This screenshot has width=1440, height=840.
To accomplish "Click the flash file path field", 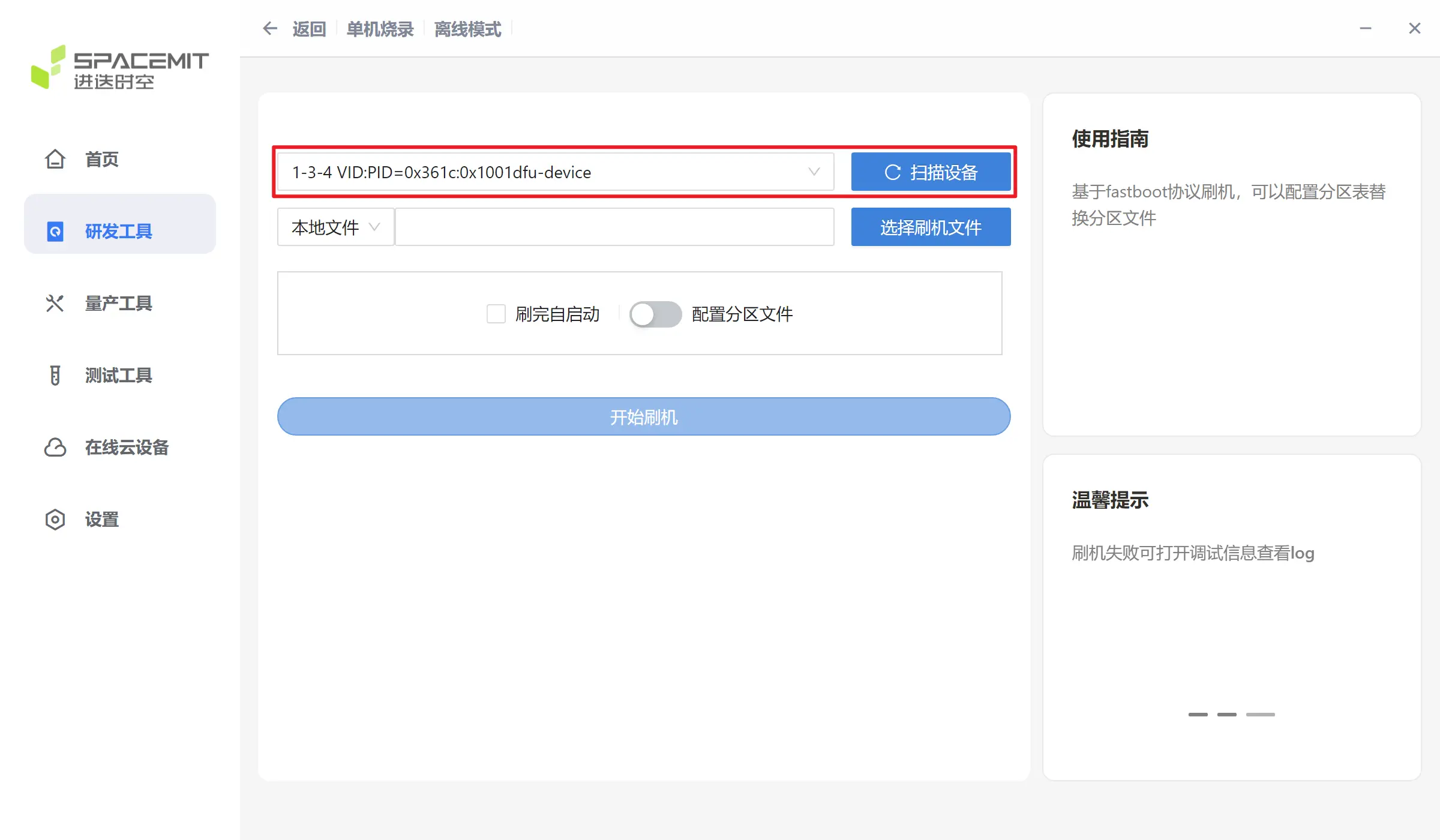I will (x=614, y=227).
